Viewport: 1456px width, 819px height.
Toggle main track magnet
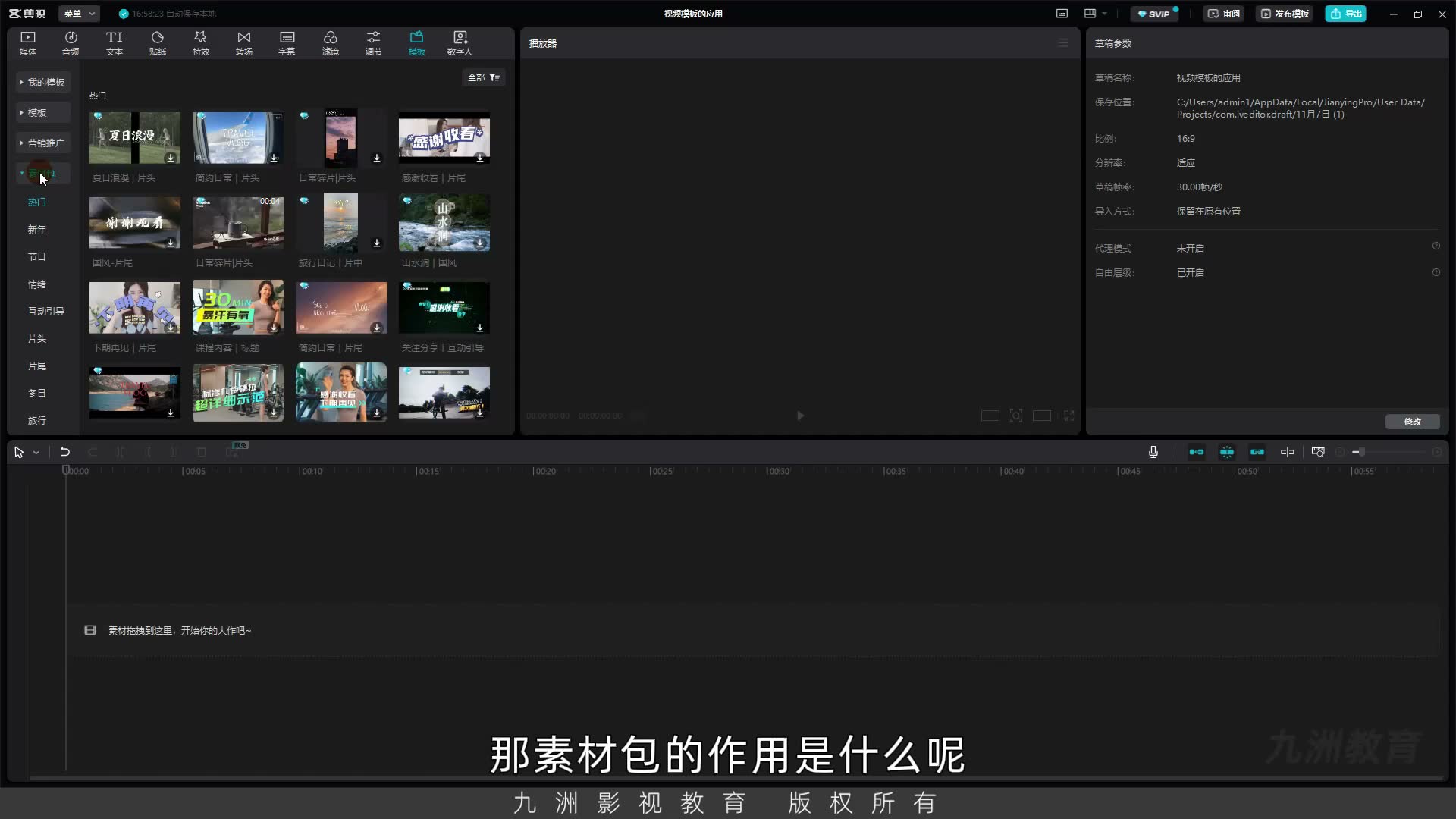(x=1197, y=452)
